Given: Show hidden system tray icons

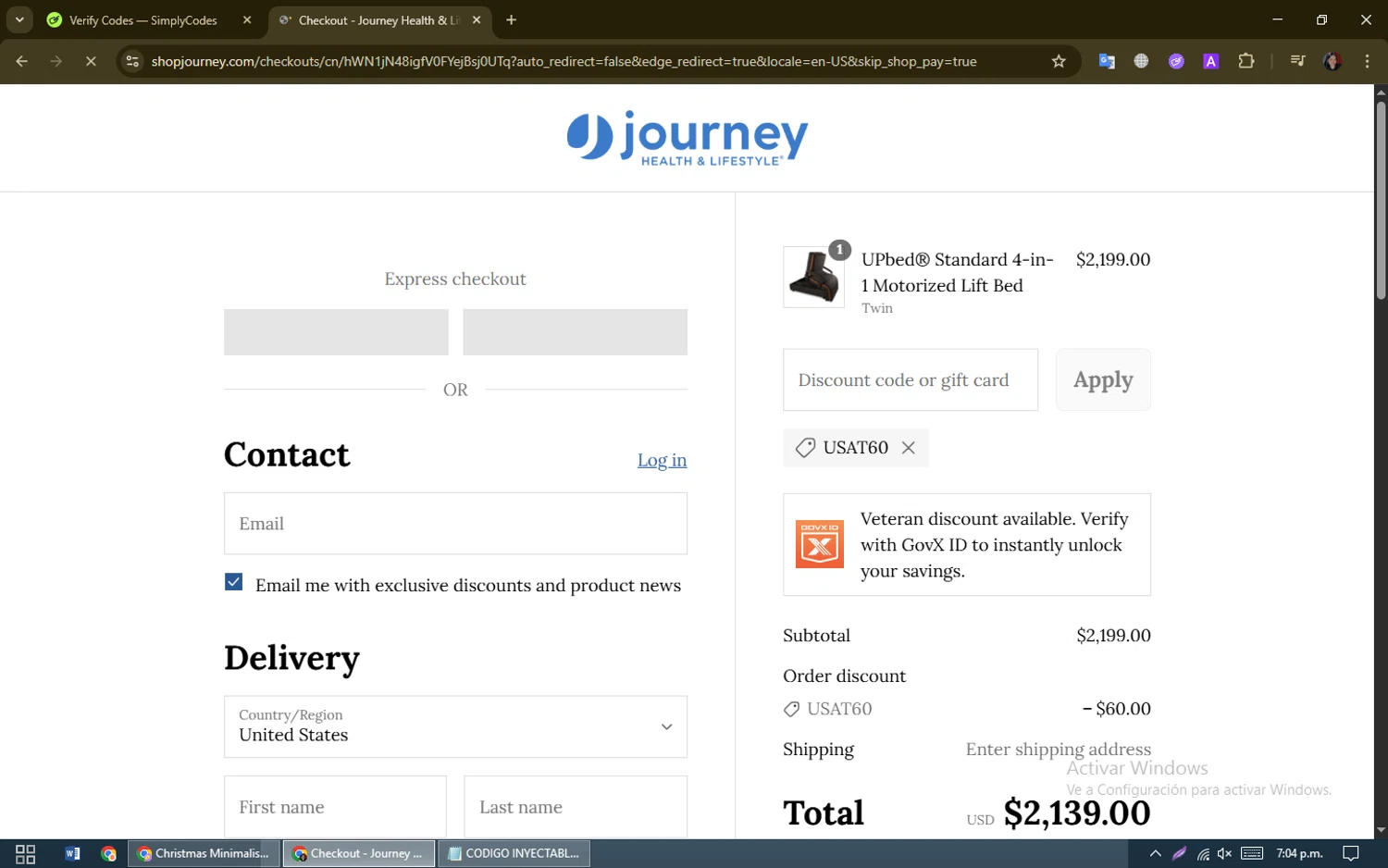Looking at the screenshot, I should click(1155, 853).
